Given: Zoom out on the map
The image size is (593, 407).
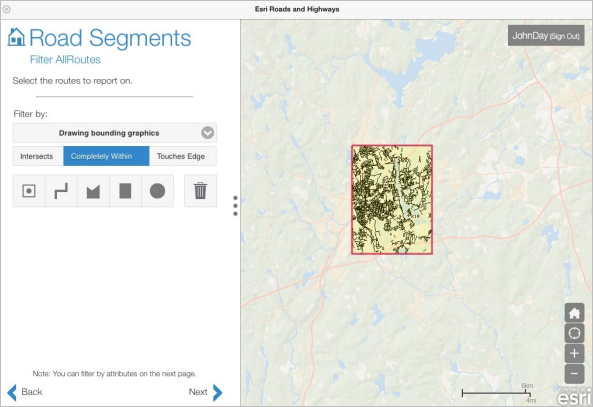Looking at the screenshot, I should point(574,374).
